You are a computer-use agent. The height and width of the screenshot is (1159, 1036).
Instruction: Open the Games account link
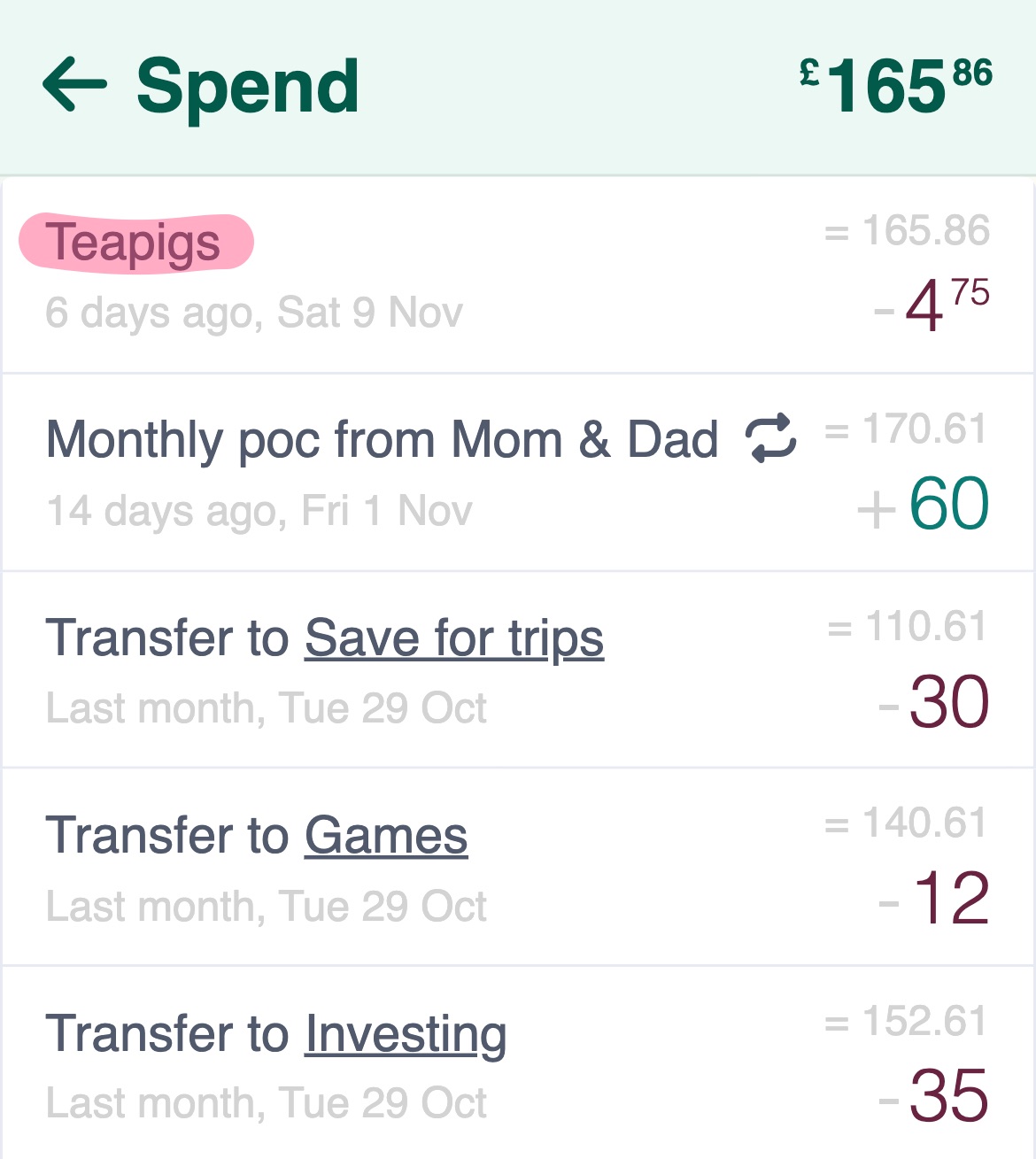(386, 837)
